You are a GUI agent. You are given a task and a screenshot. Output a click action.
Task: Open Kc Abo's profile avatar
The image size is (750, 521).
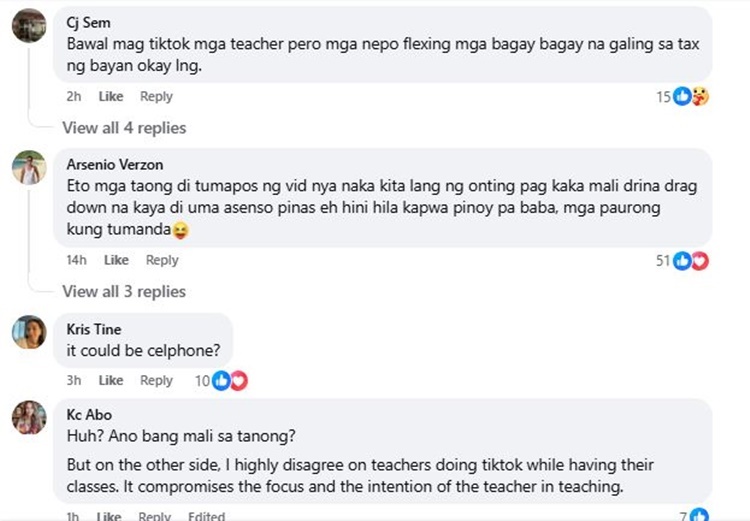(x=29, y=417)
